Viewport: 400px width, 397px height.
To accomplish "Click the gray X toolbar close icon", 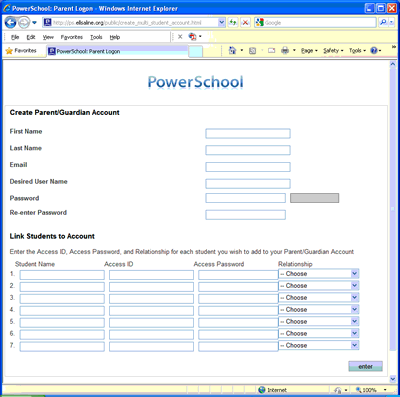I will (180, 37).
